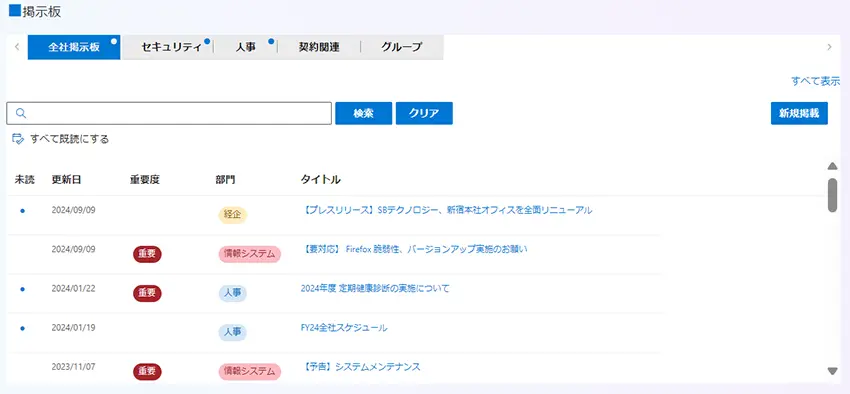The width and height of the screenshot is (850, 394).
Task: Switch to the セキュリティ tab
Action: pos(168,47)
